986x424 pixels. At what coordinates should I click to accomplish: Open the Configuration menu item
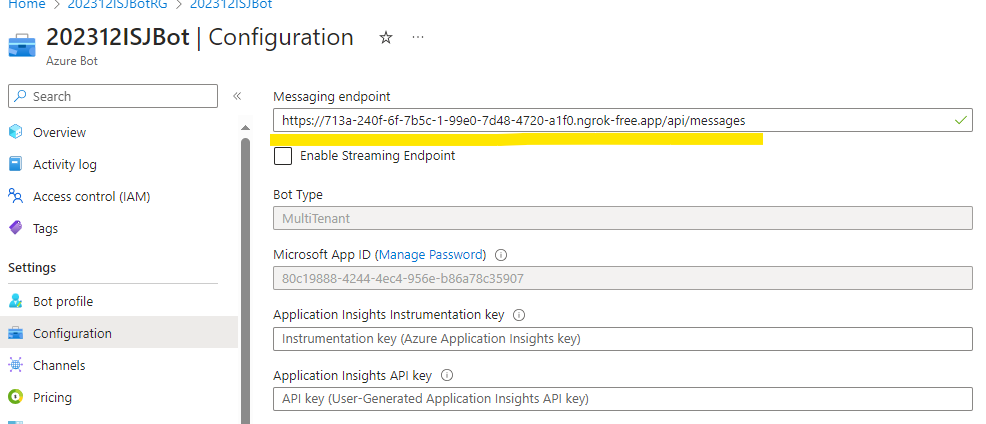click(x=72, y=333)
